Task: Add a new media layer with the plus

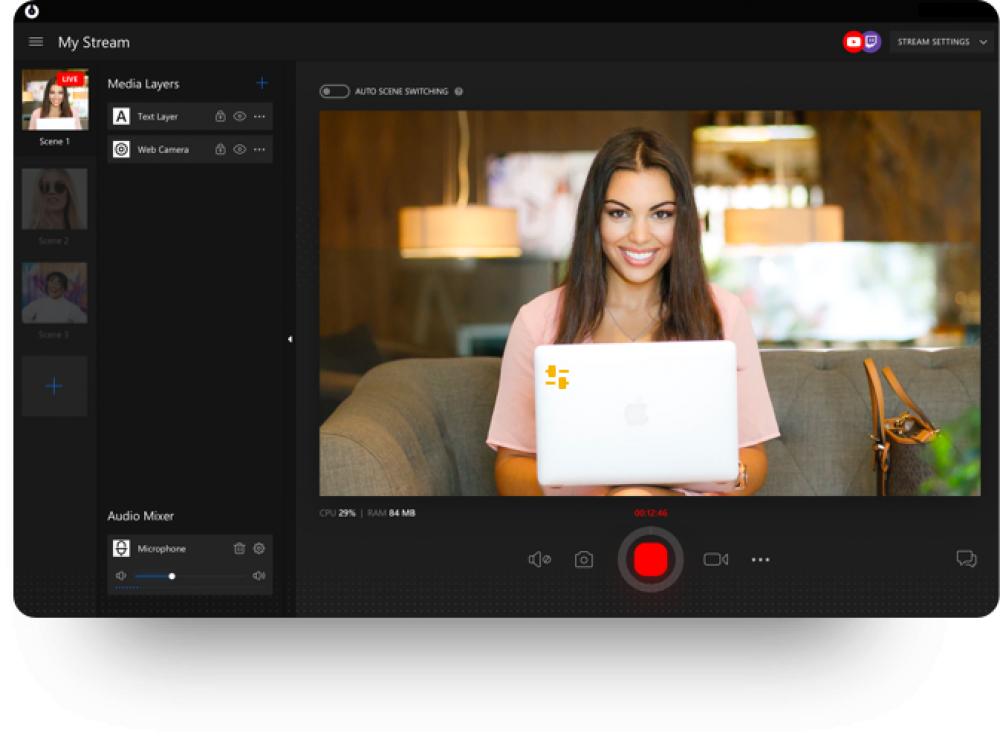Action: [262, 84]
